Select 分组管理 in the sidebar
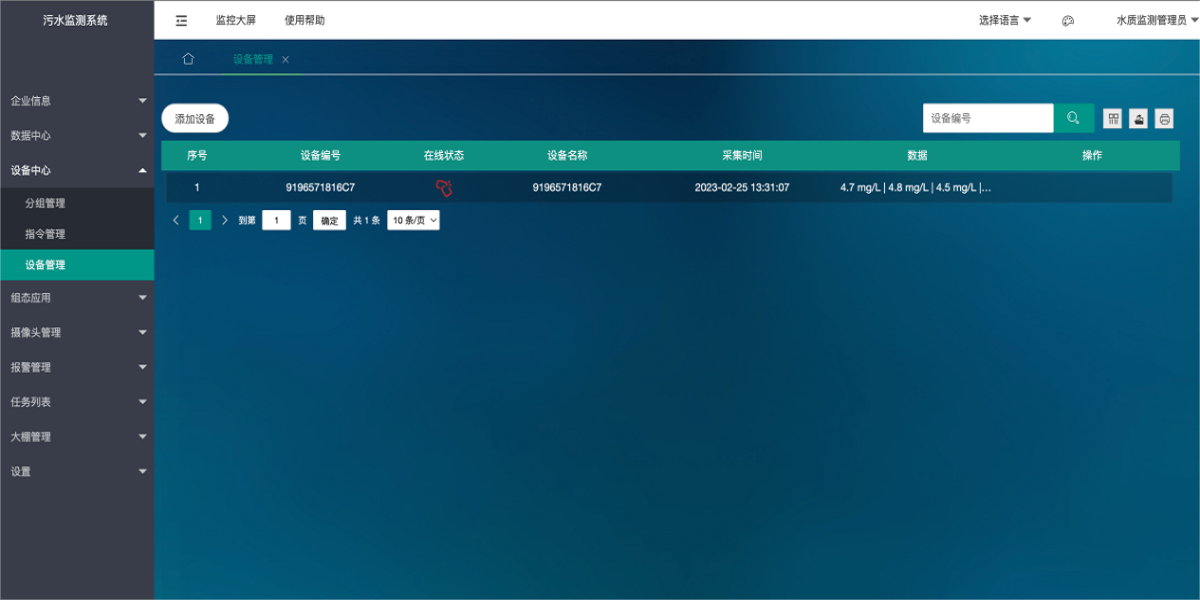This screenshot has height=600, width=1200. (x=45, y=203)
